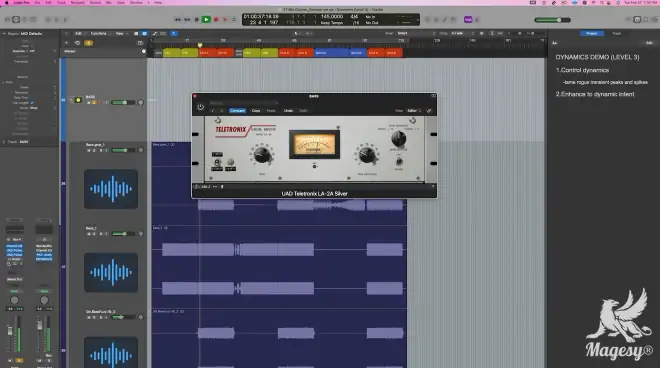The image size is (660, 368).
Task: Open the List Editors icon in control bar
Action: pyautogui.click(x=628, y=19)
